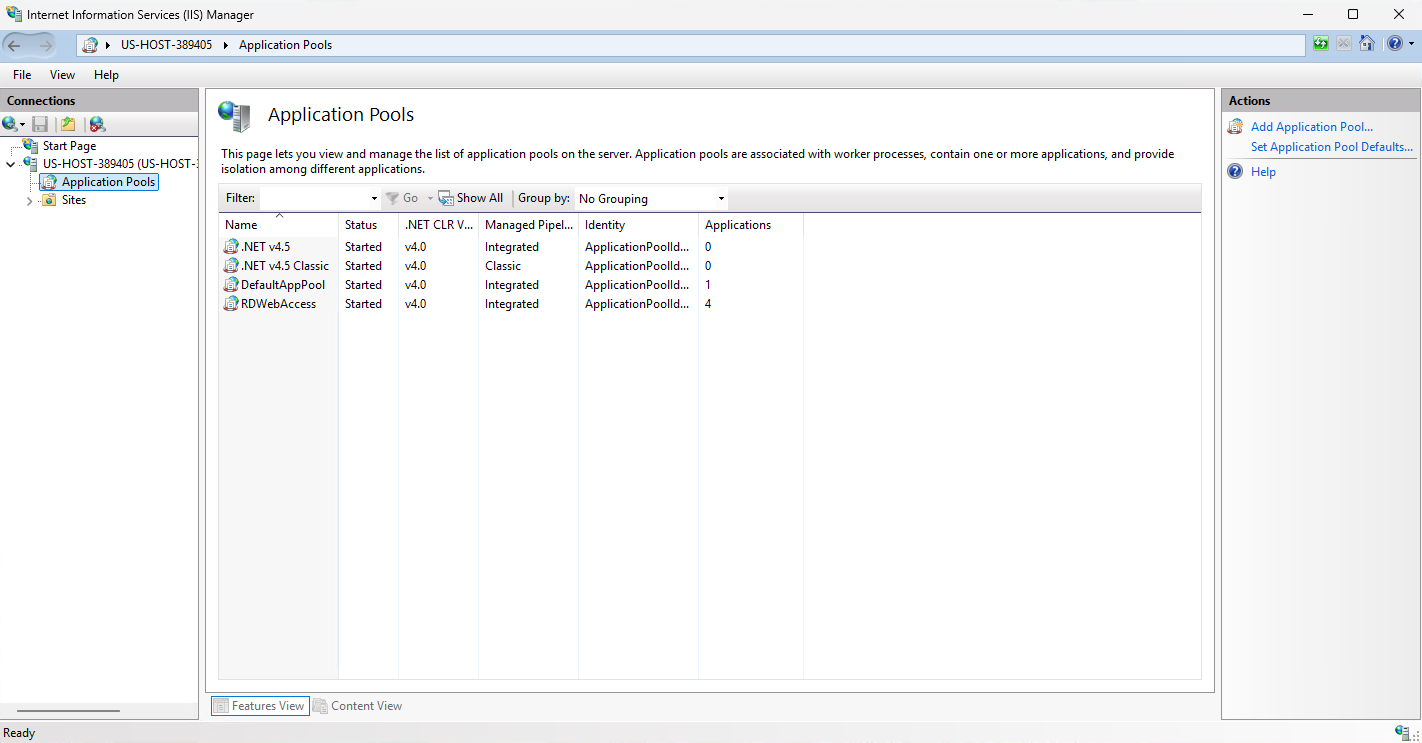Click the IIS Manager title bar icon
The height and width of the screenshot is (743, 1422).
click(x=14, y=14)
